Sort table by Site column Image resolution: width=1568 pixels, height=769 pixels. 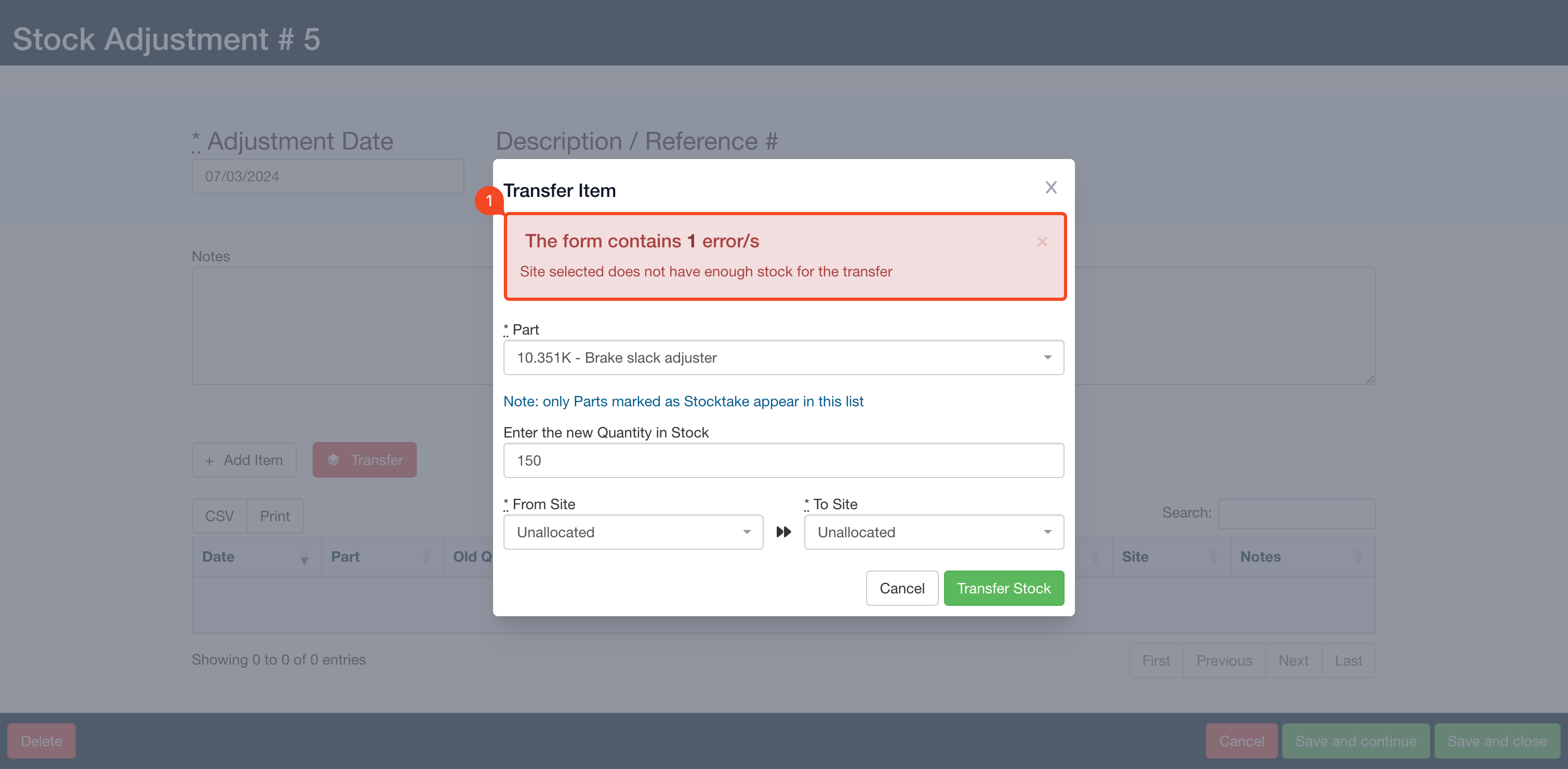click(1170, 556)
